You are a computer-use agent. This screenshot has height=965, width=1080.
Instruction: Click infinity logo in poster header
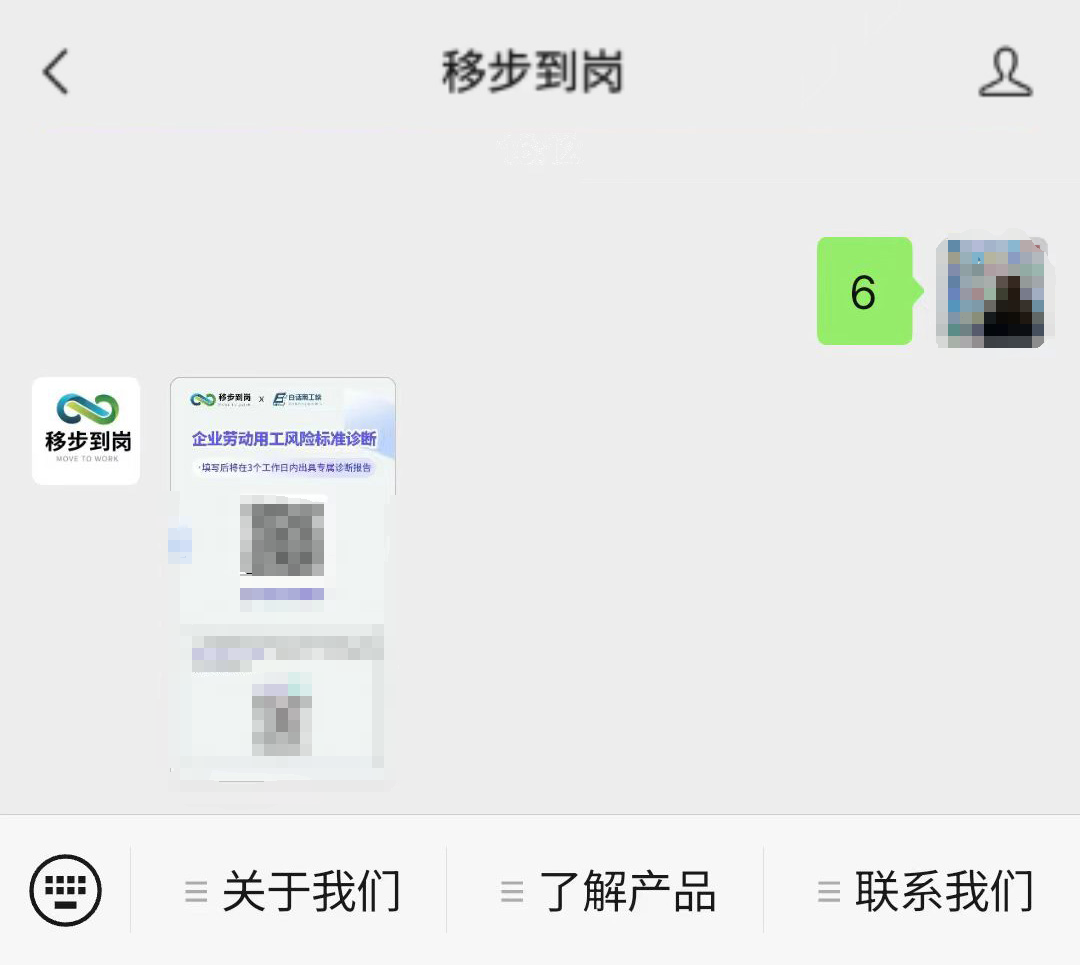[202, 400]
